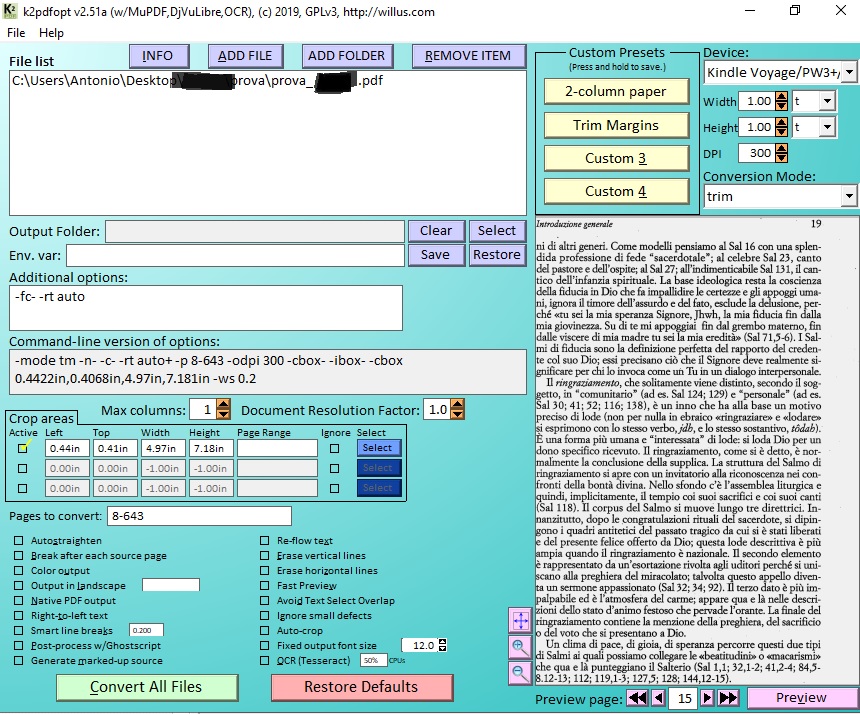
Task: Click the Preview button
Action: click(x=801, y=698)
